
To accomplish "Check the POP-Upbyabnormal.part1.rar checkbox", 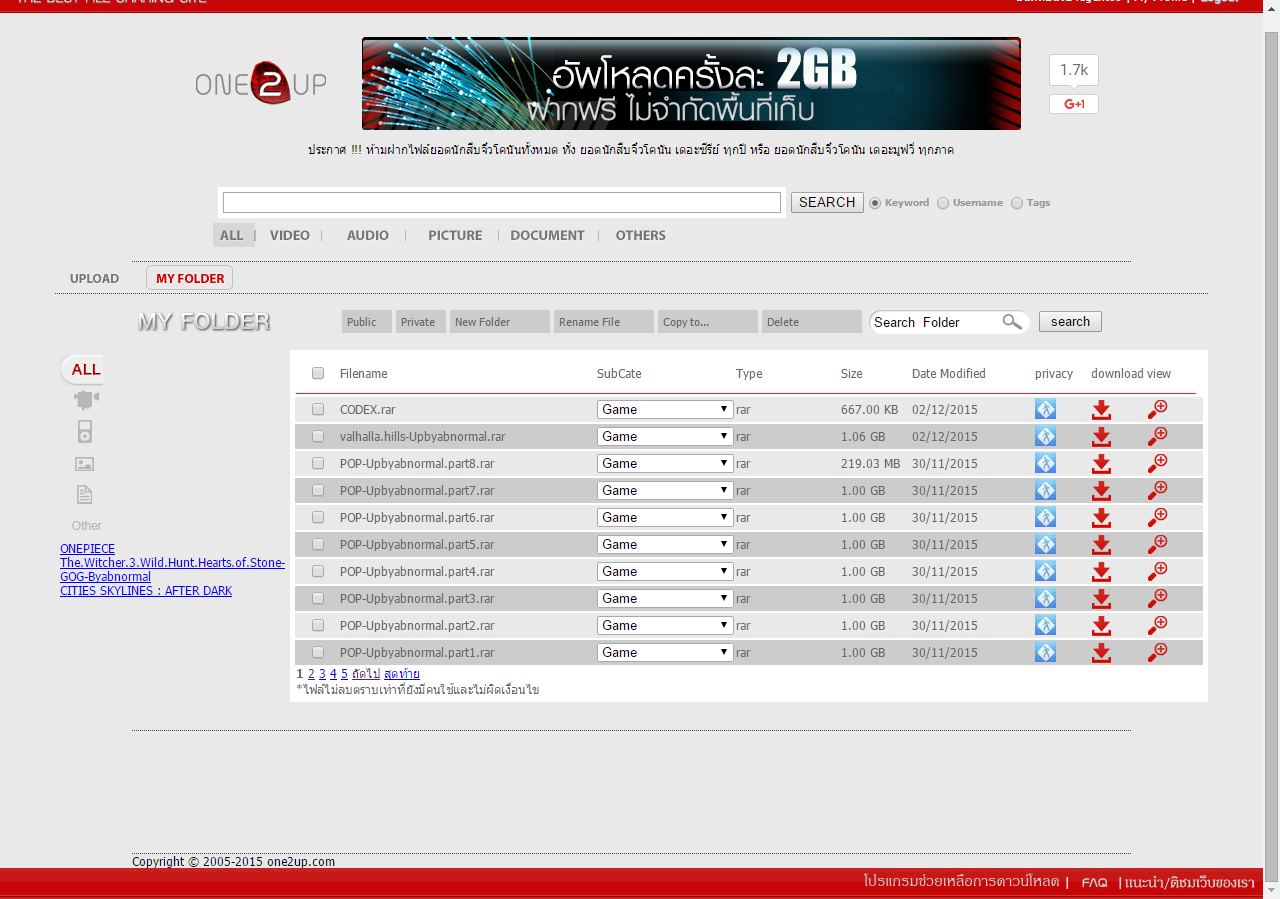I will [x=318, y=652].
